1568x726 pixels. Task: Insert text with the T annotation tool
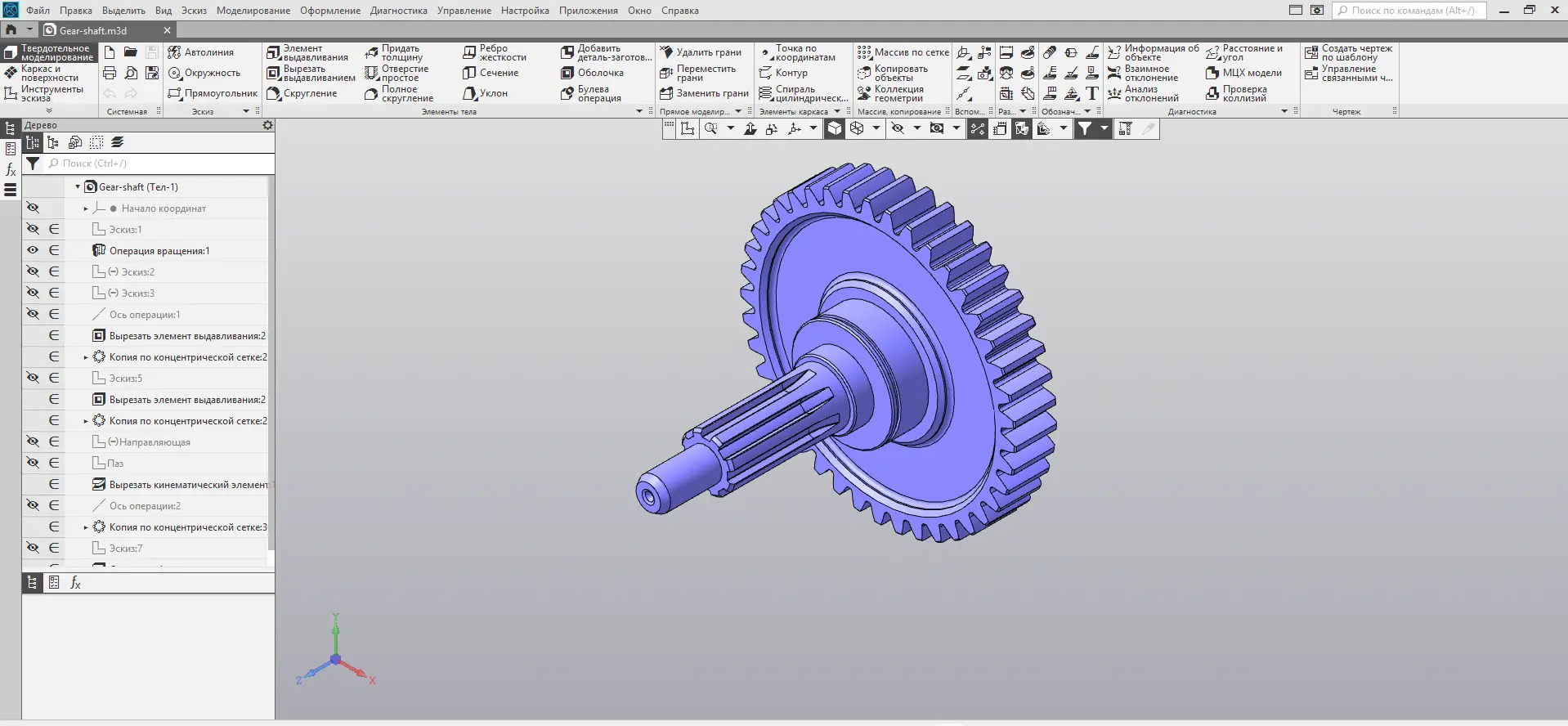pos(1092,93)
